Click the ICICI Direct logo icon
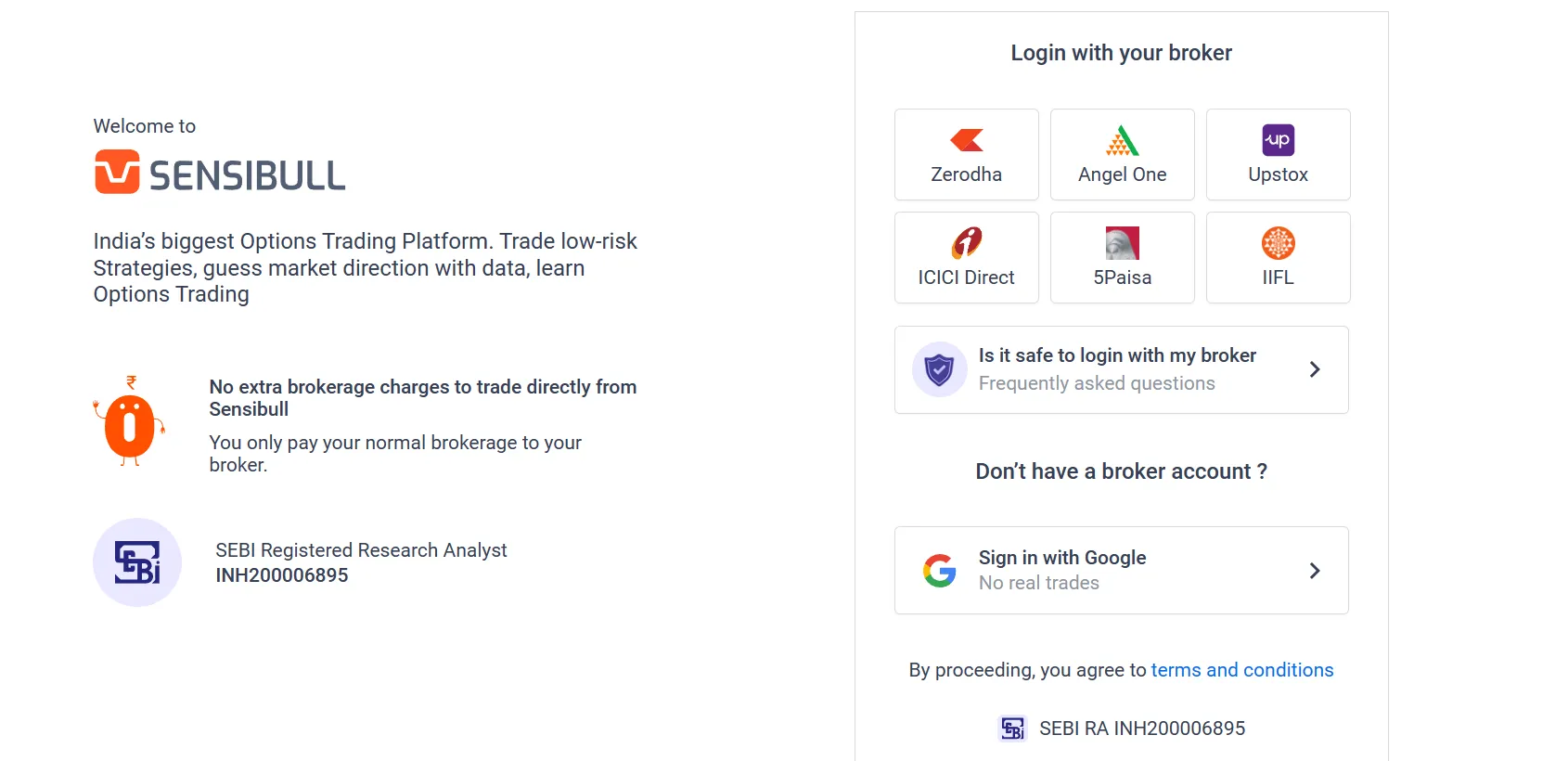This screenshot has height=761, width=1568. click(966, 243)
